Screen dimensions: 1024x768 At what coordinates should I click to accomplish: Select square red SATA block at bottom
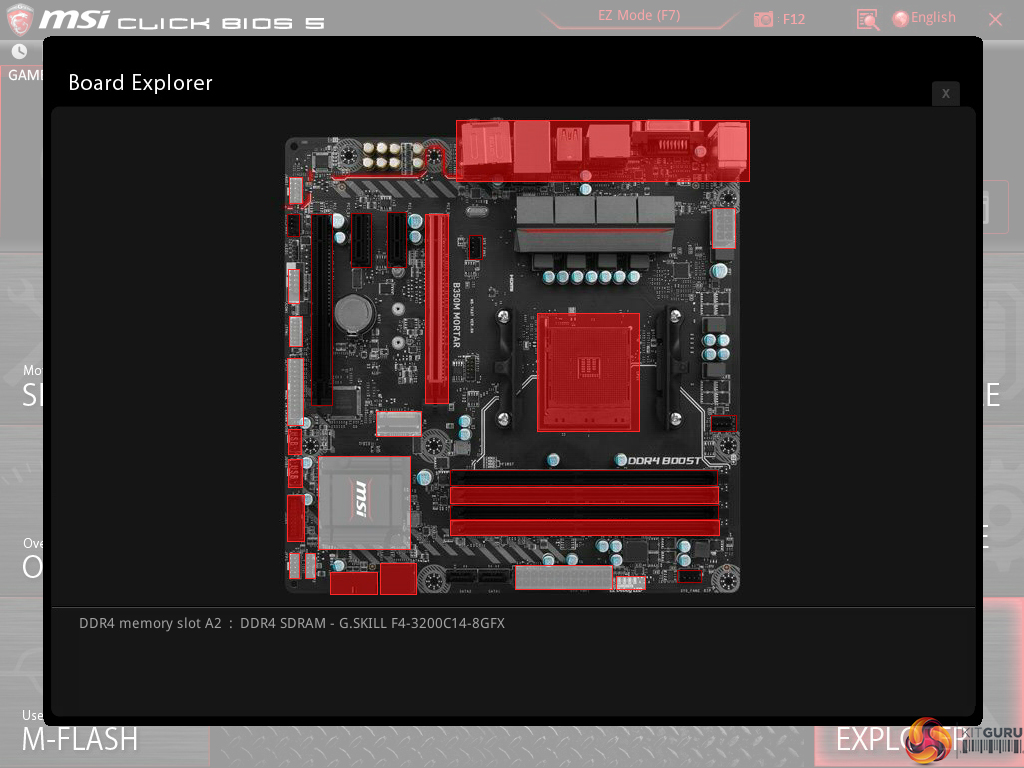pos(398,579)
